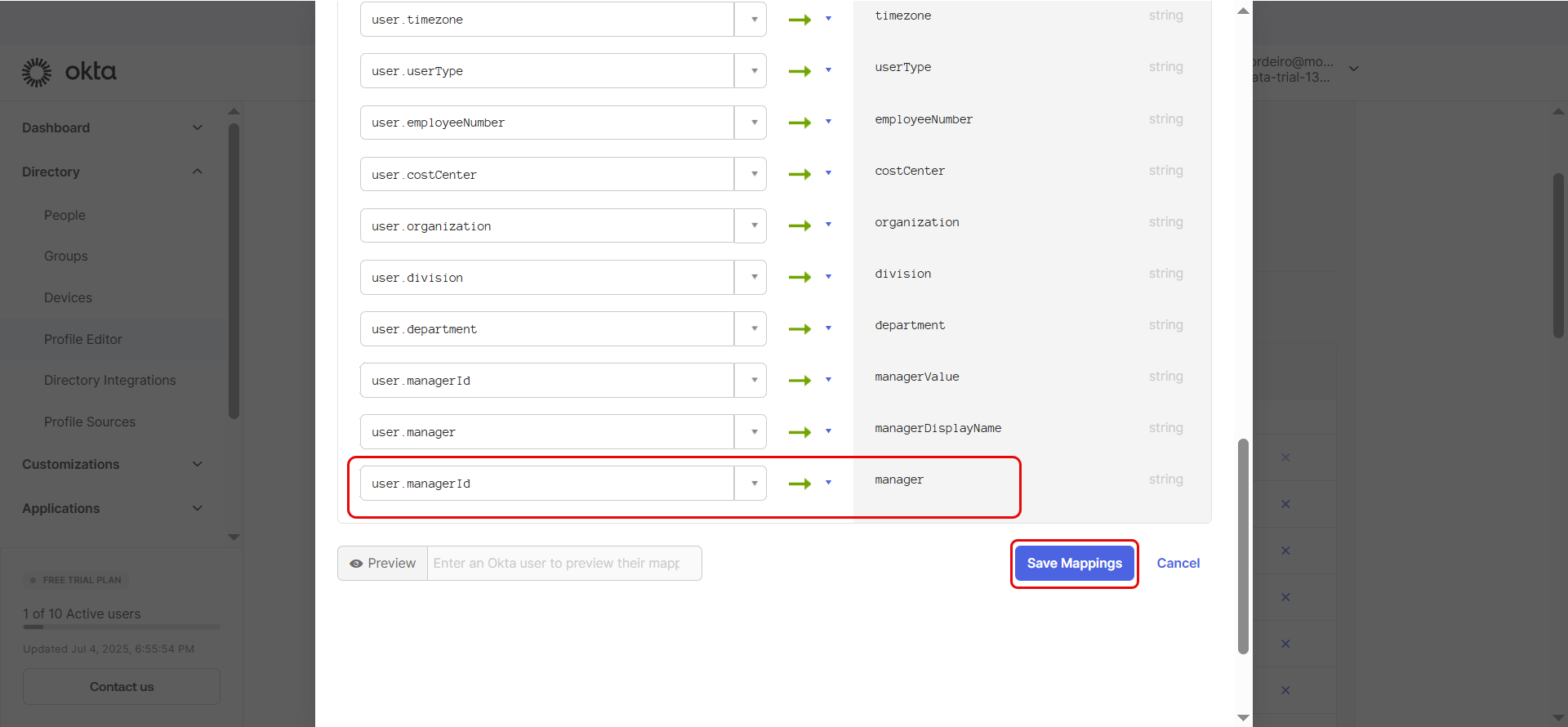Open Devices in the Directory menu
The image size is (1568, 727).
click(x=68, y=297)
